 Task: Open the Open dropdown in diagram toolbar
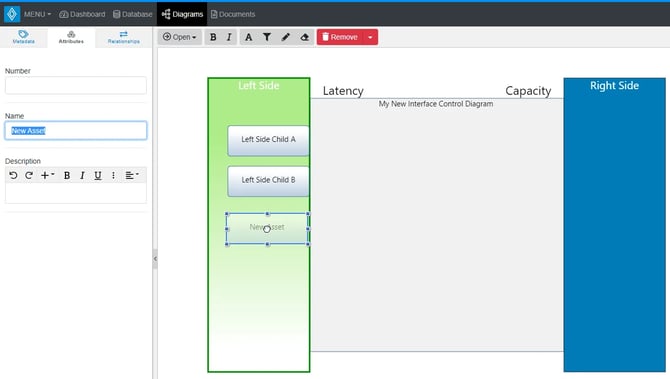179,37
